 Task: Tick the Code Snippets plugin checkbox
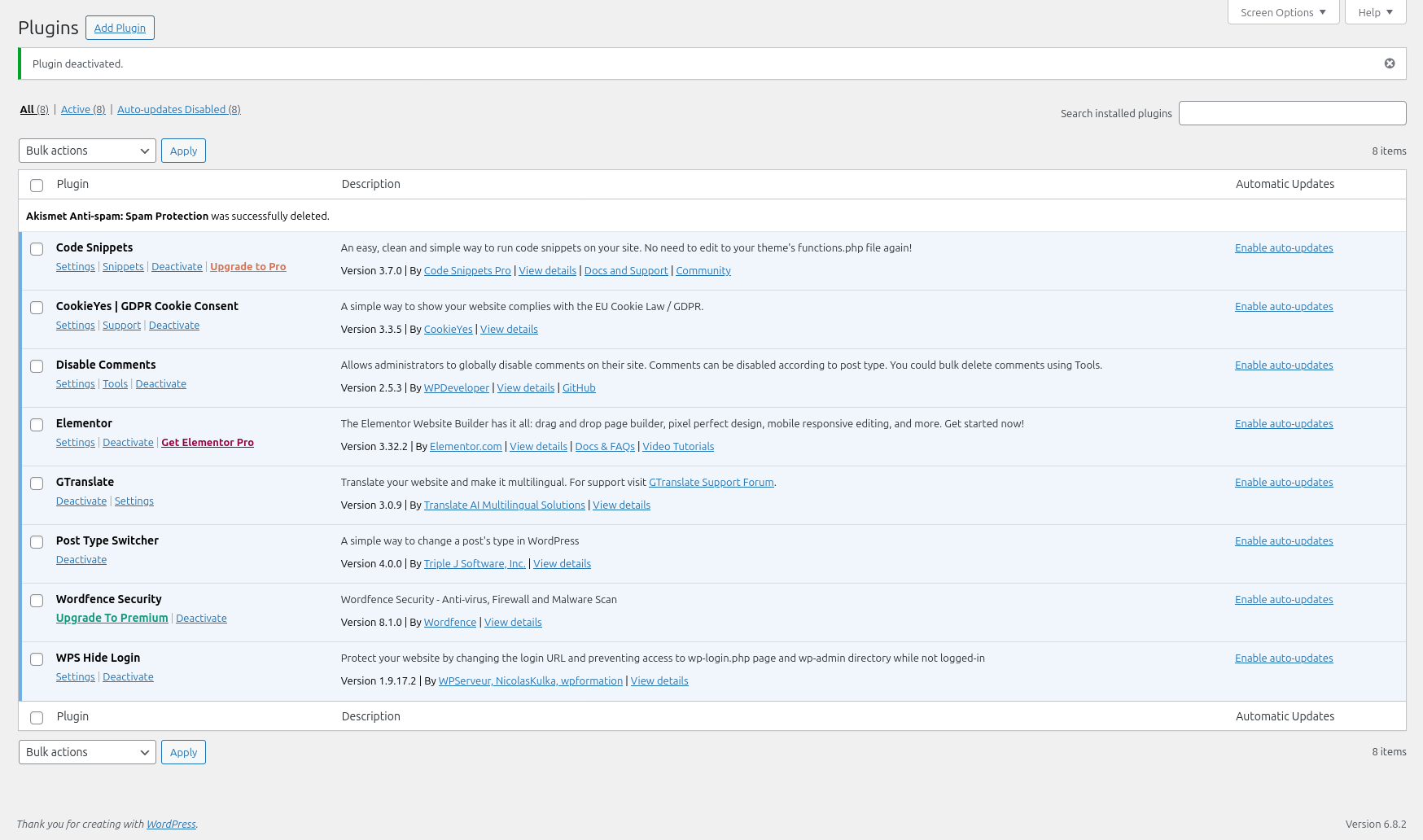pos(37,249)
